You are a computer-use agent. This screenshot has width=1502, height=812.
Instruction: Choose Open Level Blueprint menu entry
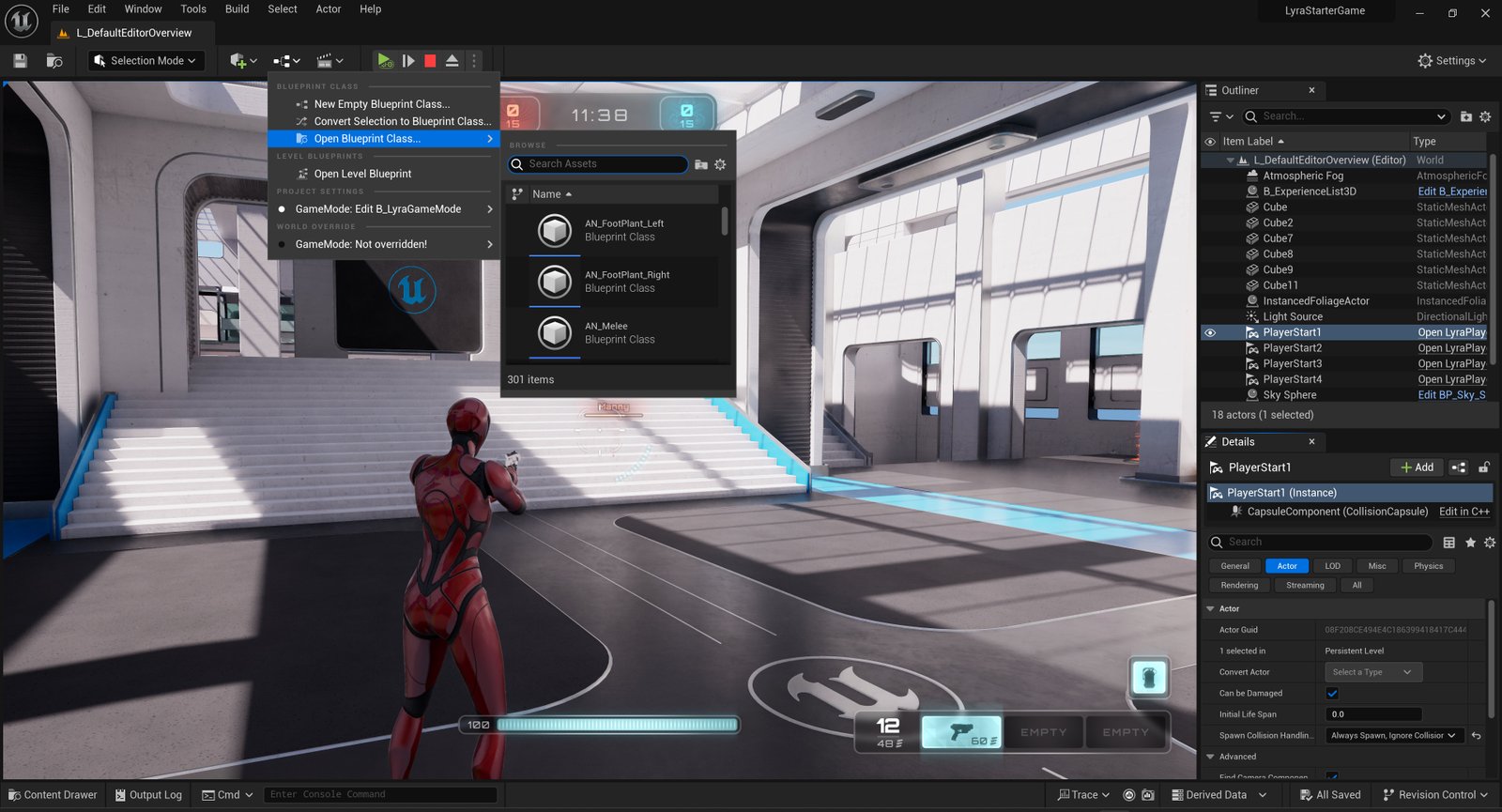(x=362, y=174)
